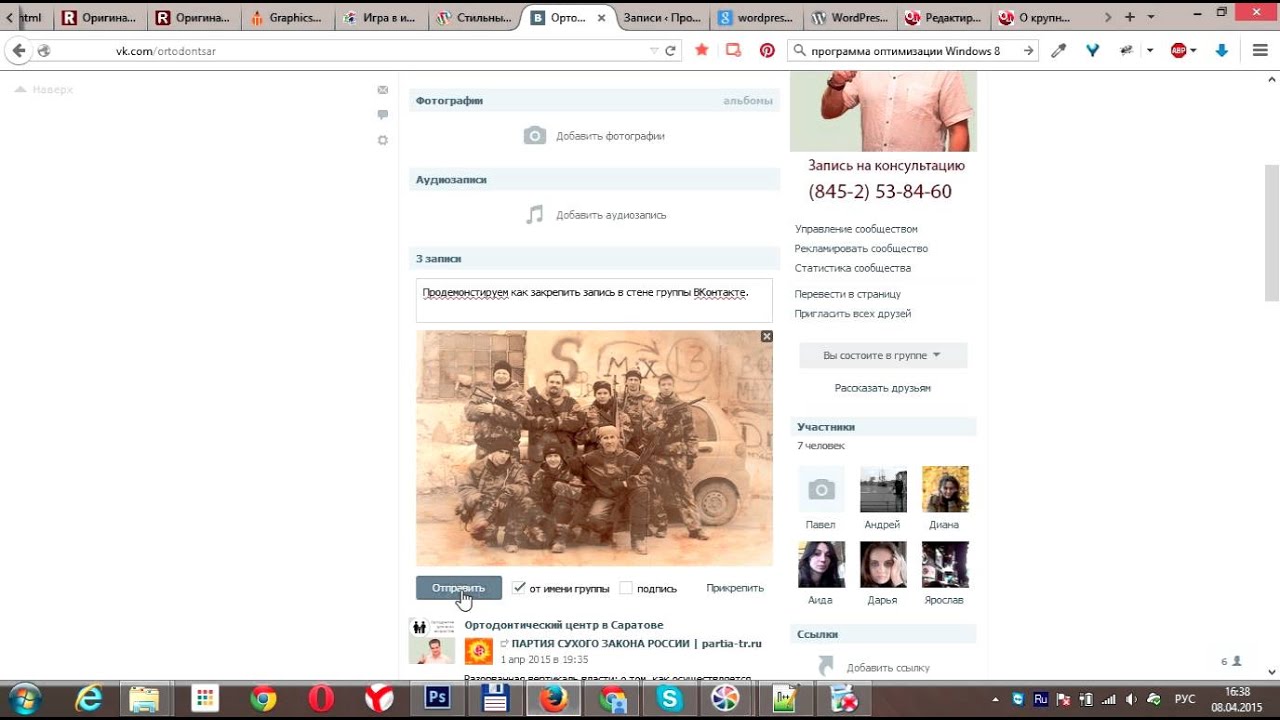This screenshot has height=720, width=1280.
Task: Open a new tab with plus button
Action: point(1130,17)
